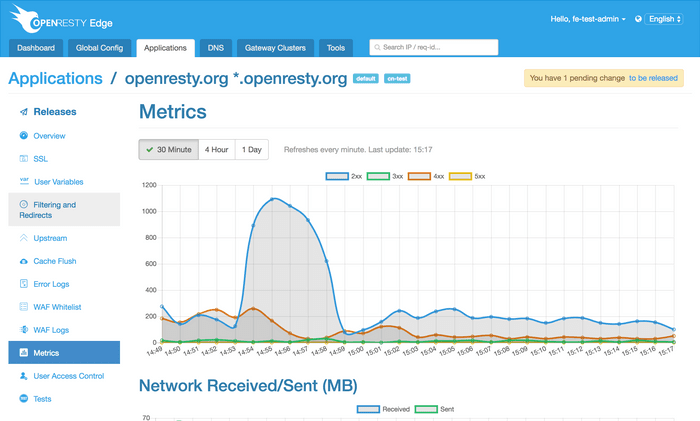Open the English language selector
The height and width of the screenshot is (421, 700).
click(x=664, y=19)
